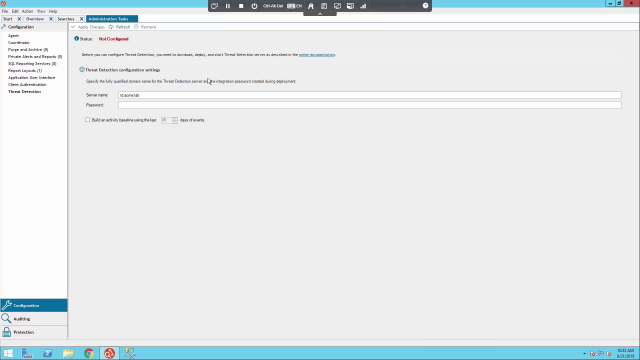Image resolution: width=640 pixels, height=360 pixels.
Task: Click the person-shaped icon in the remote toolbar
Action: point(311,6)
